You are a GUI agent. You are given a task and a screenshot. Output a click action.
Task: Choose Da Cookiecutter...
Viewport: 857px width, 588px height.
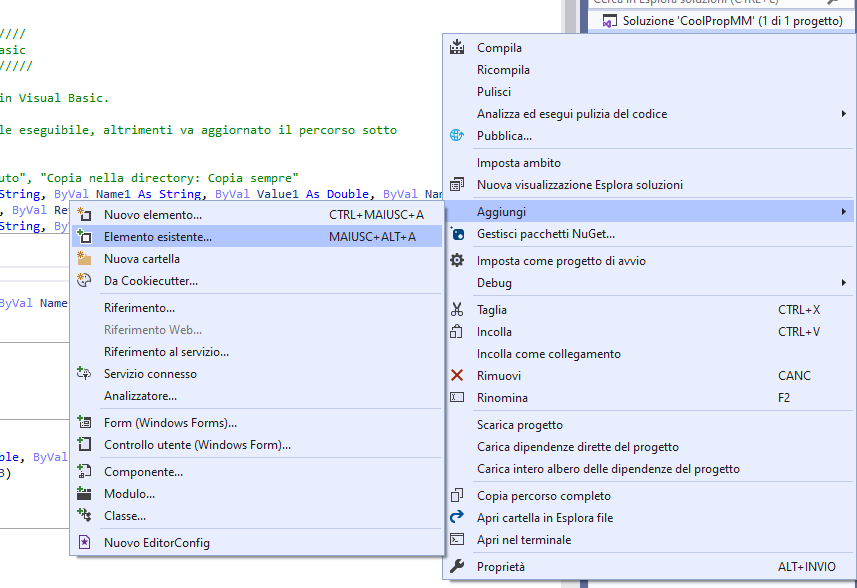coord(257,281)
